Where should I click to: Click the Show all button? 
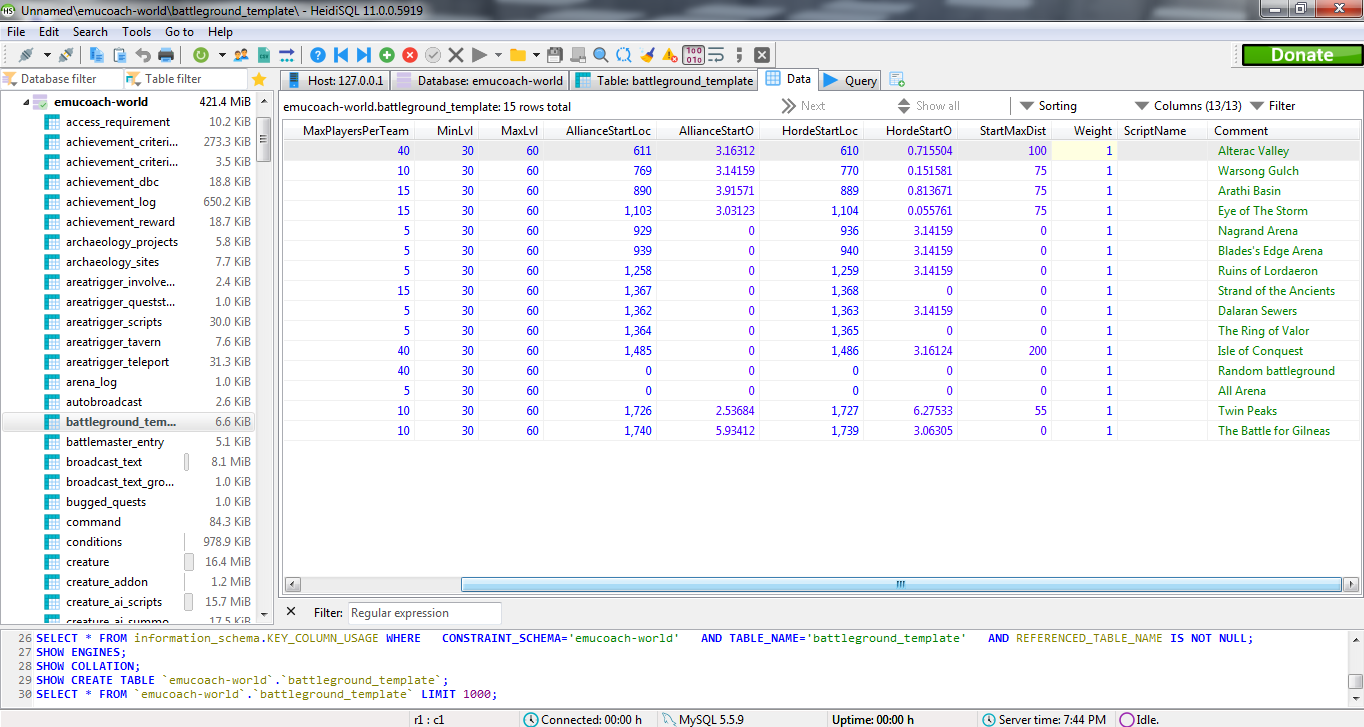[x=929, y=106]
